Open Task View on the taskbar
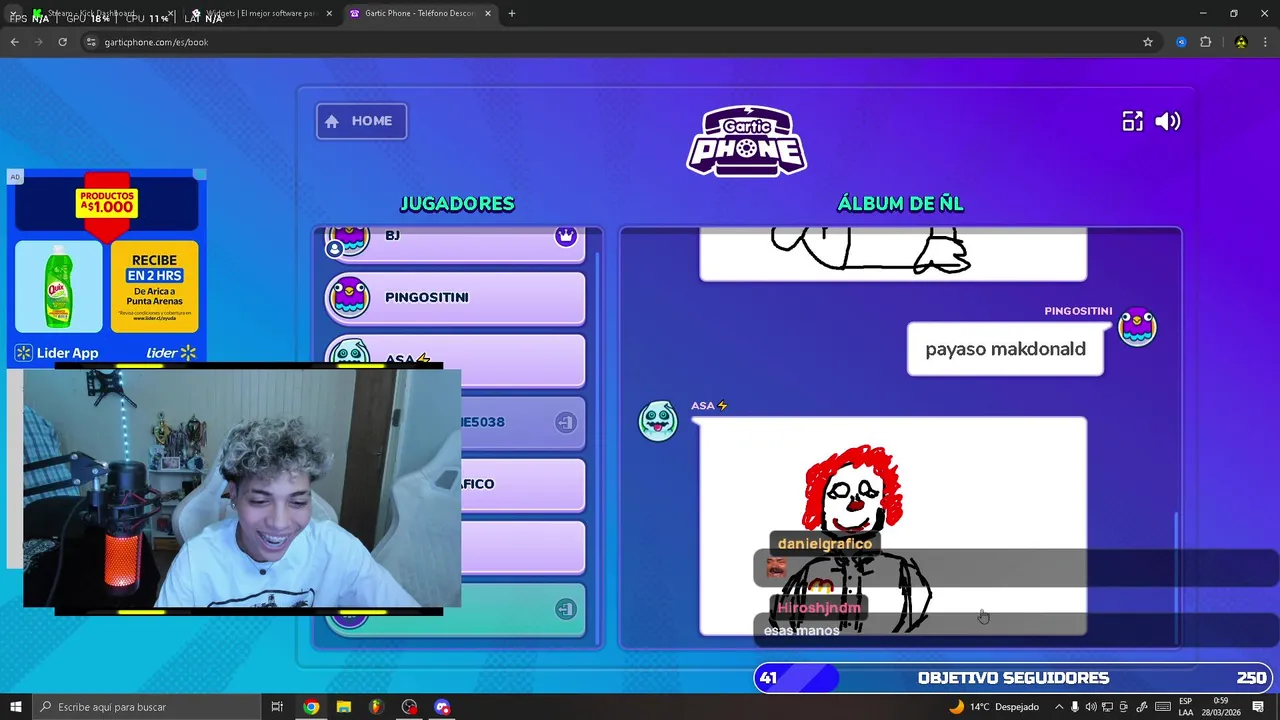 click(277, 707)
